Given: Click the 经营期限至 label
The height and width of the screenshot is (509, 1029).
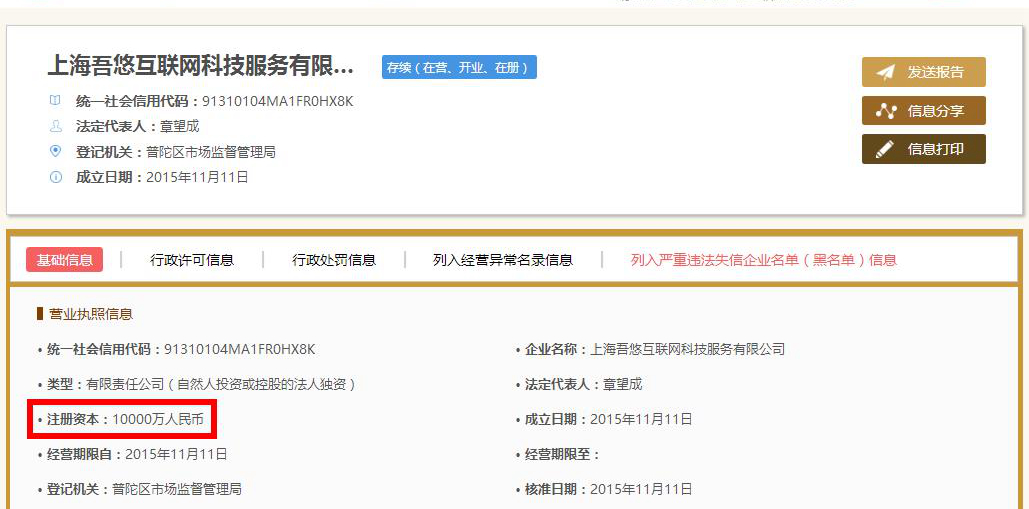Looking at the screenshot, I should [562, 454].
